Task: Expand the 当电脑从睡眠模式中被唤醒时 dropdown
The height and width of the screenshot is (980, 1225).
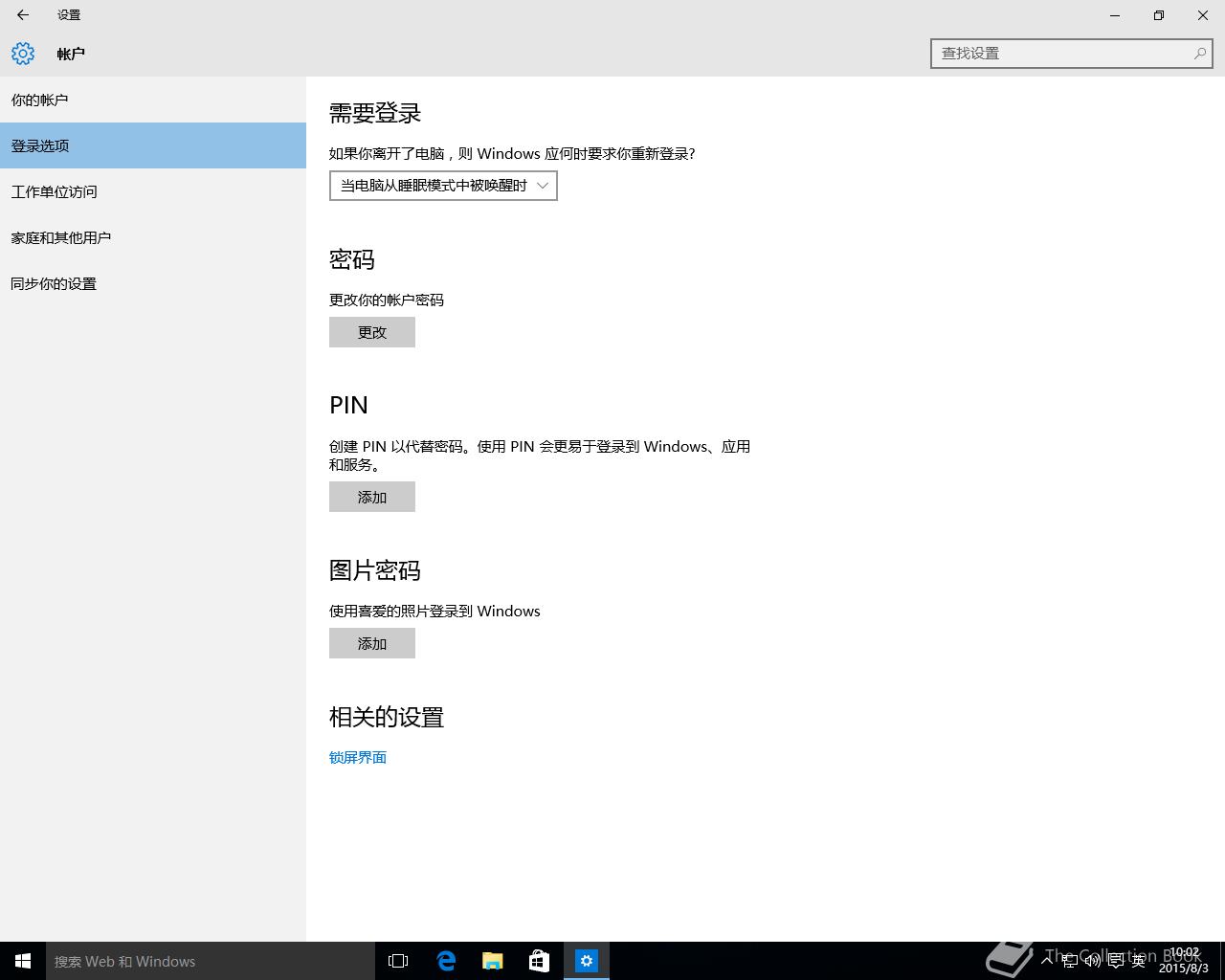Action: pos(443,186)
